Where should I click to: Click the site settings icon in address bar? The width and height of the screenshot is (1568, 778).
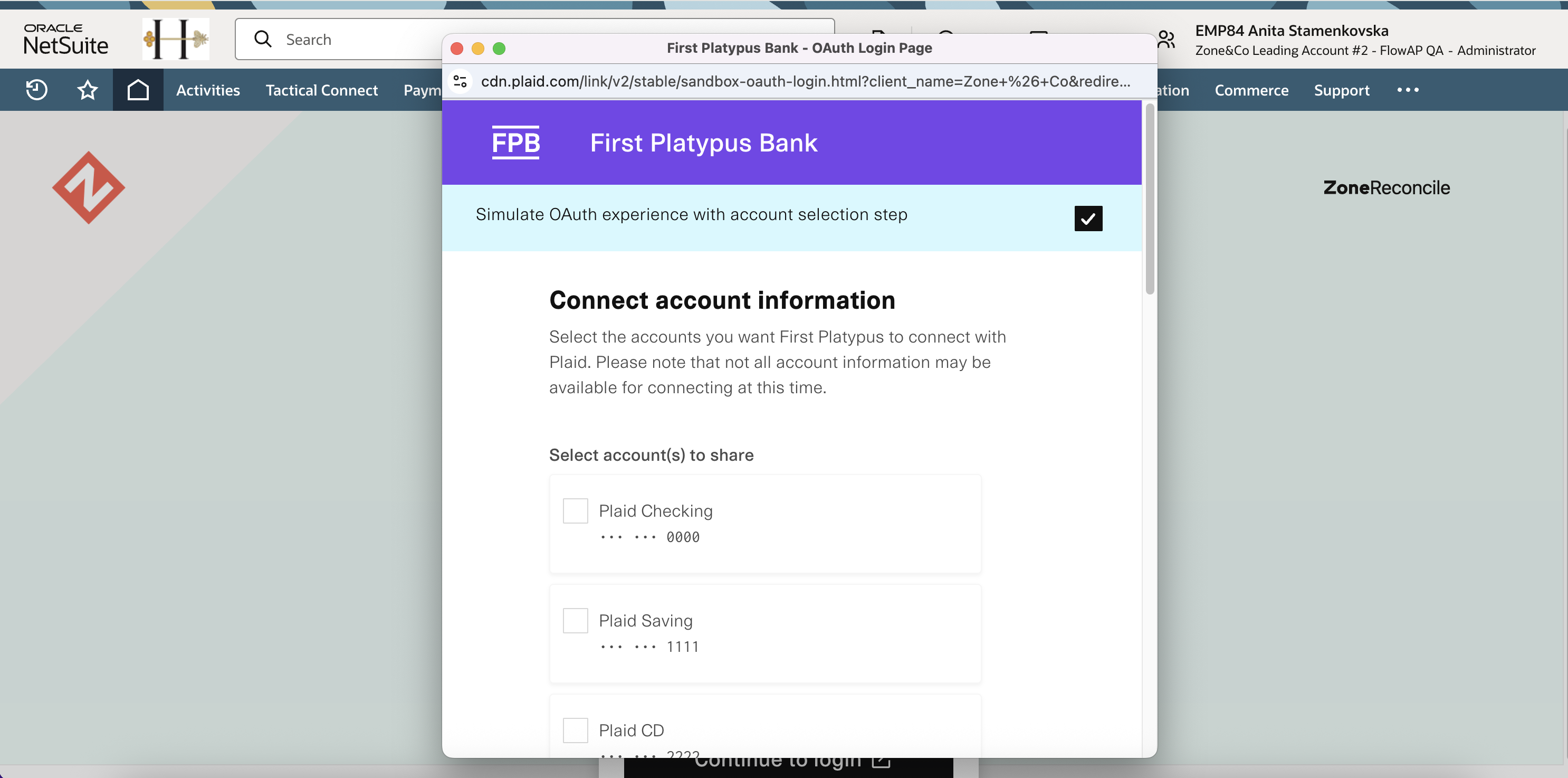coord(460,81)
